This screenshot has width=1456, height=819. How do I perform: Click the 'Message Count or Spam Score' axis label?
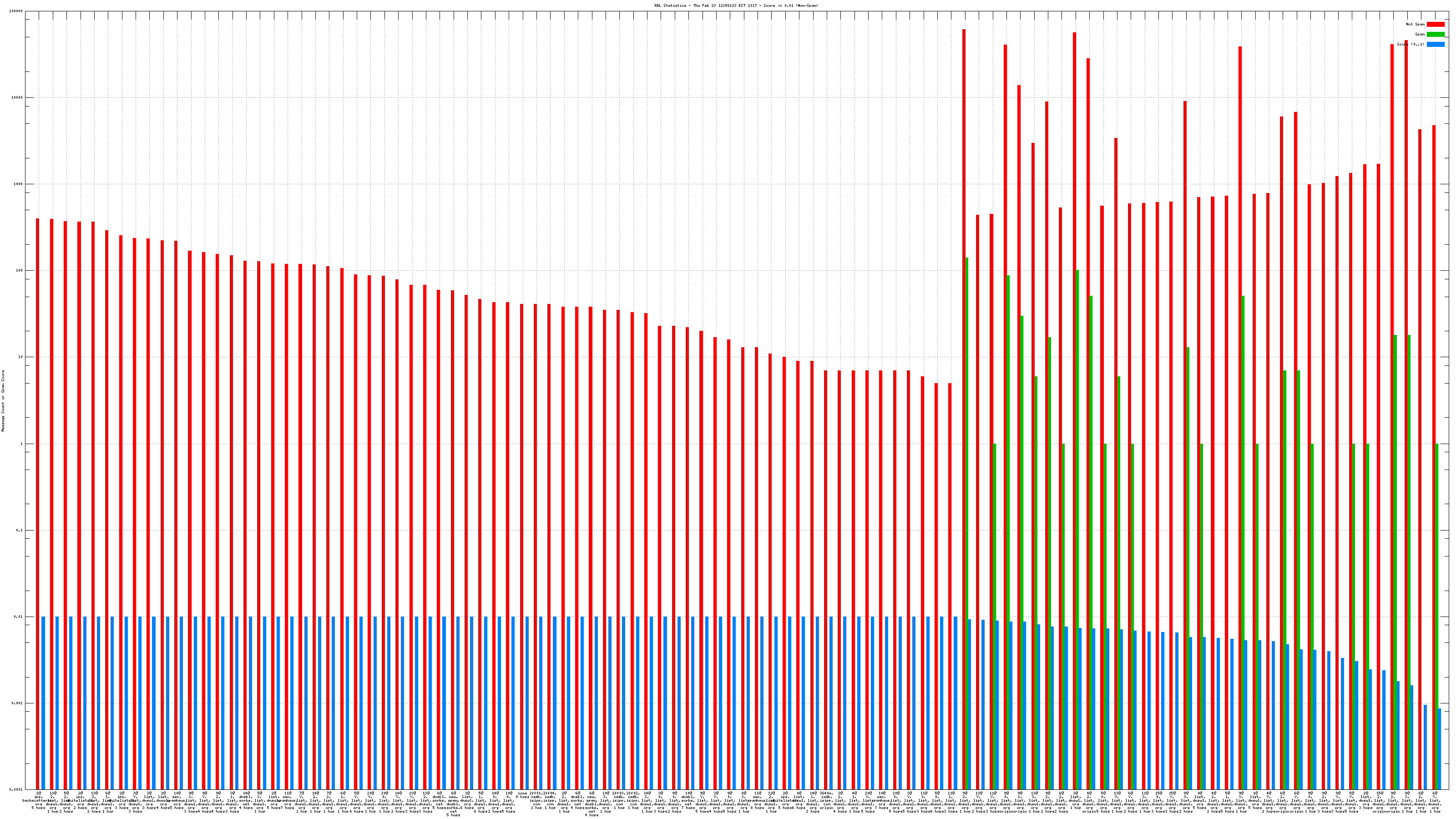coord(3,401)
